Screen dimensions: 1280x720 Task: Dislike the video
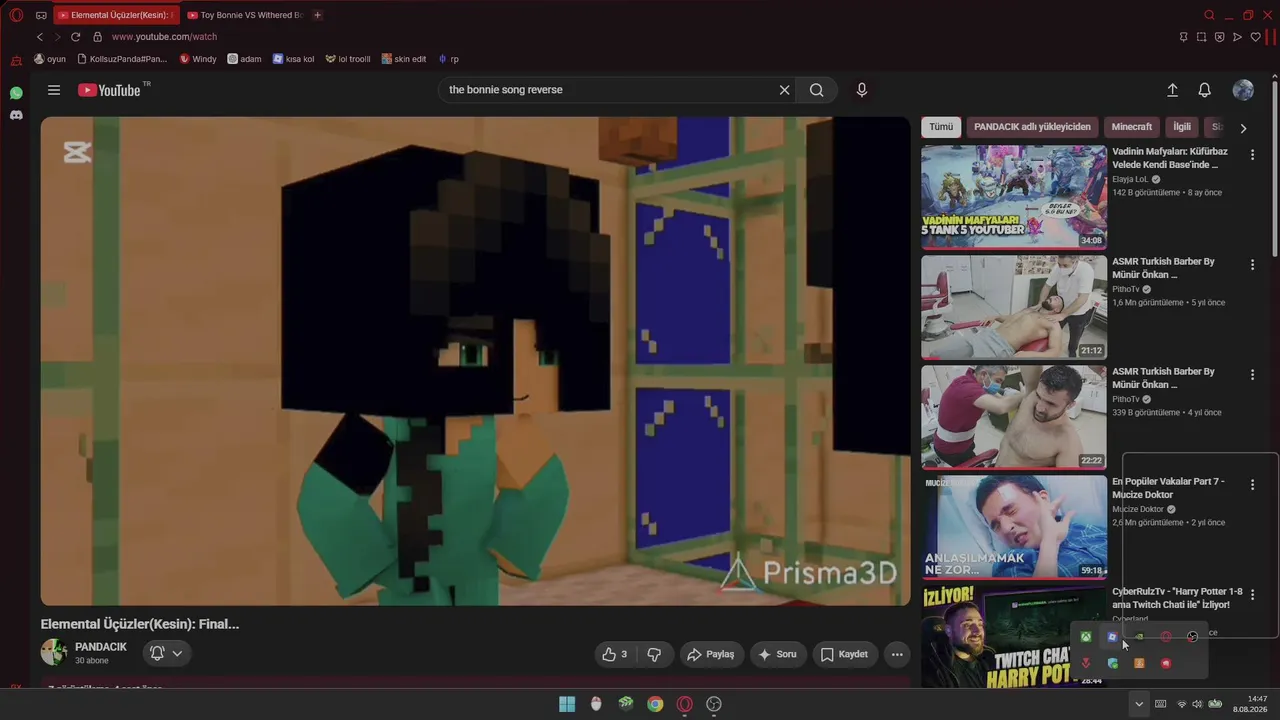(x=654, y=654)
